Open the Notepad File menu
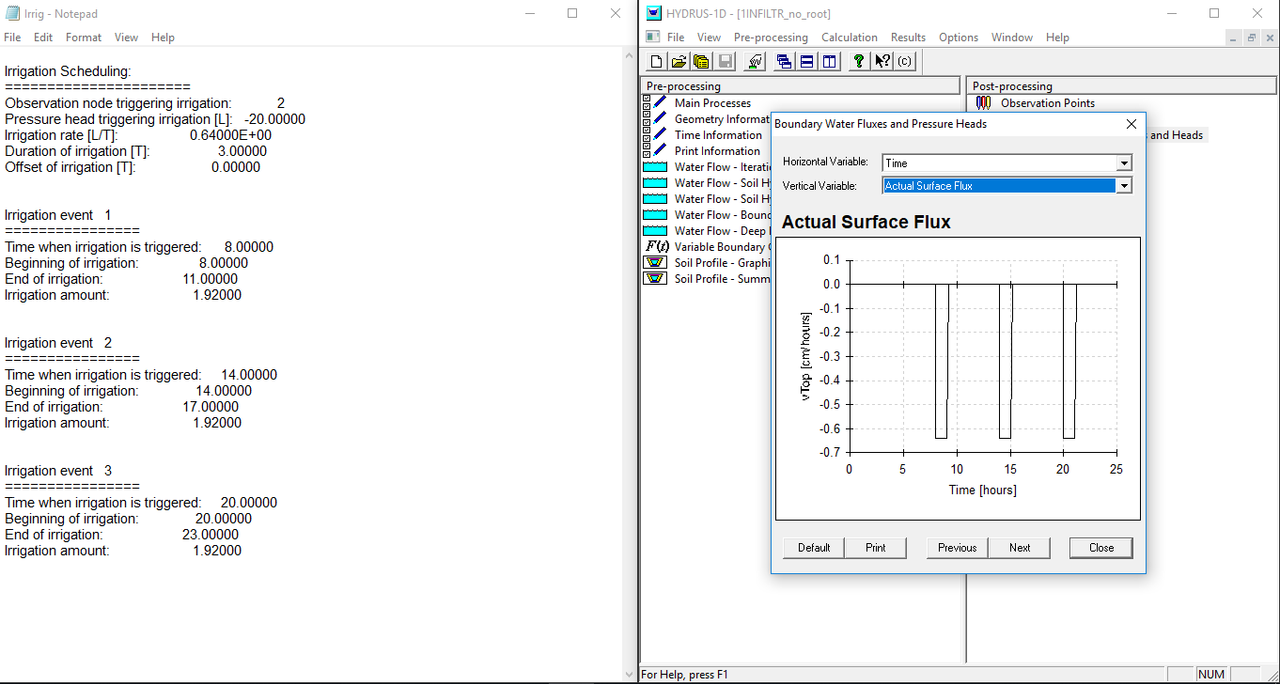 pyautogui.click(x=12, y=37)
